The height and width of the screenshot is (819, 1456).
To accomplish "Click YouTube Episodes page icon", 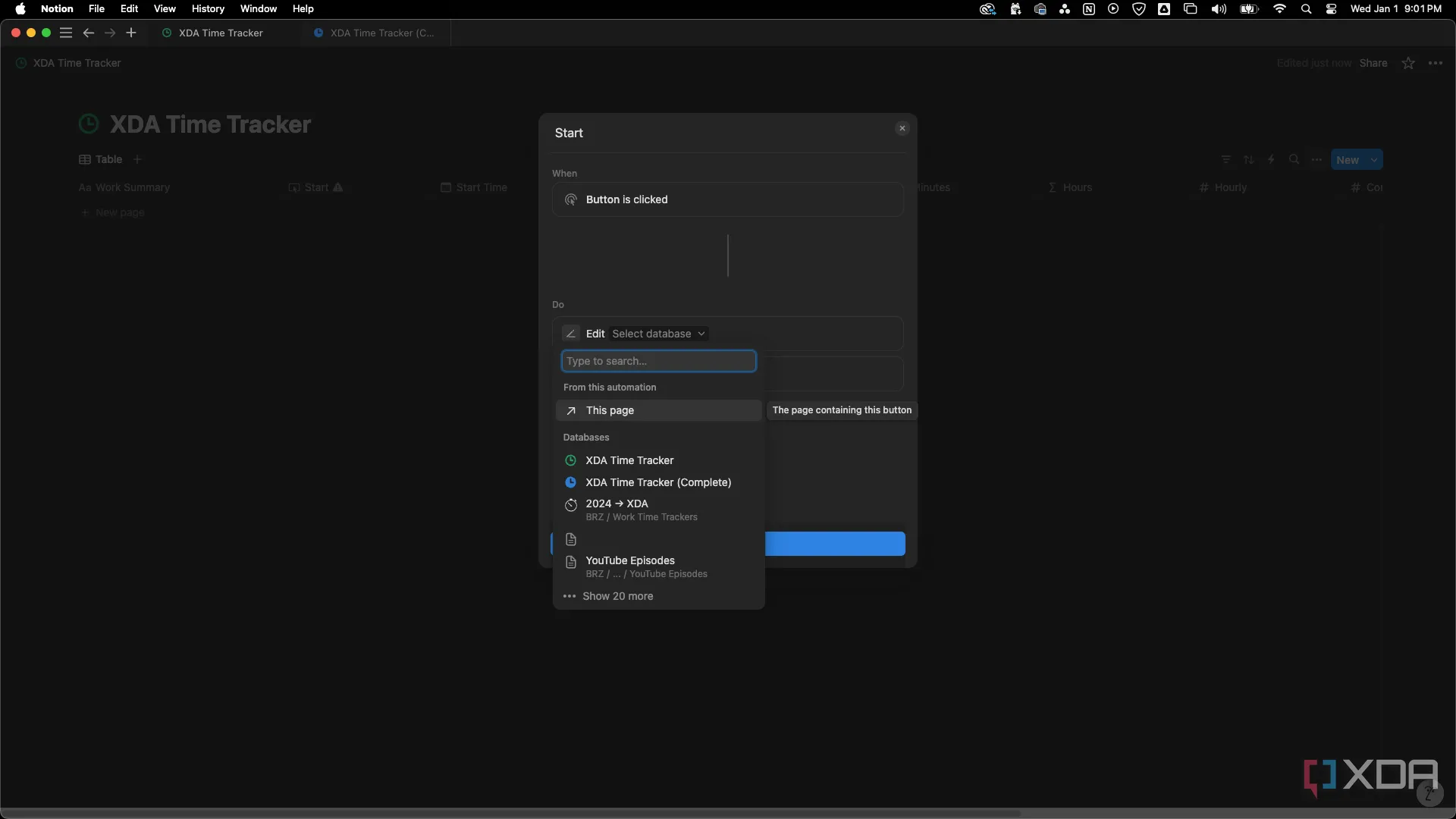I will (x=571, y=562).
